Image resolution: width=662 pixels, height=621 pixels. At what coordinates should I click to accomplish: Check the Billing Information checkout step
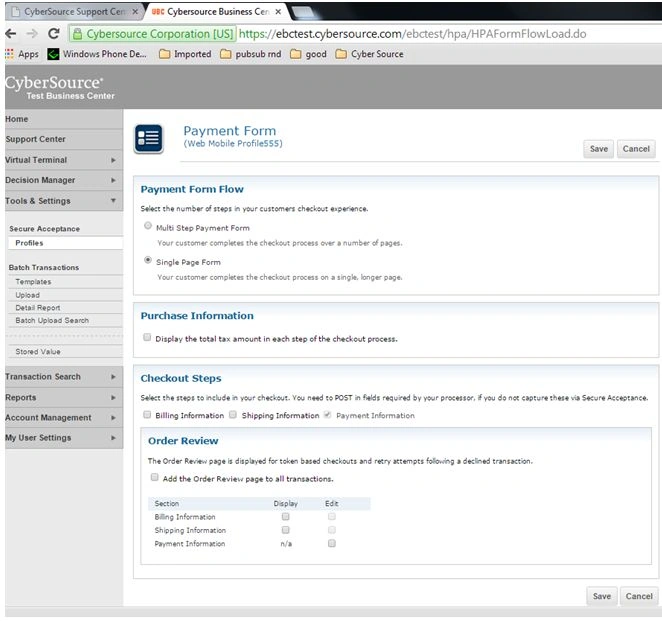(147, 414)
